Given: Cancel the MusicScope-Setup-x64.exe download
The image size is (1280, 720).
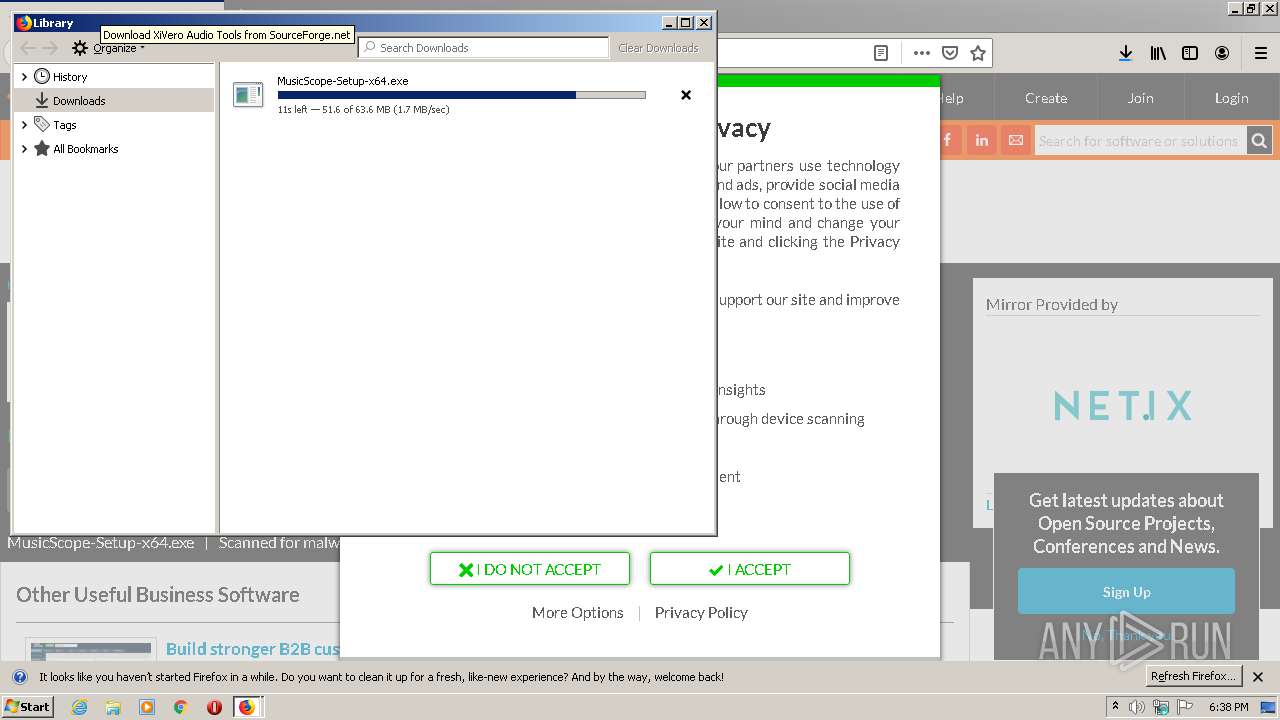Looking at the screenshot, I should click(686, 95).
